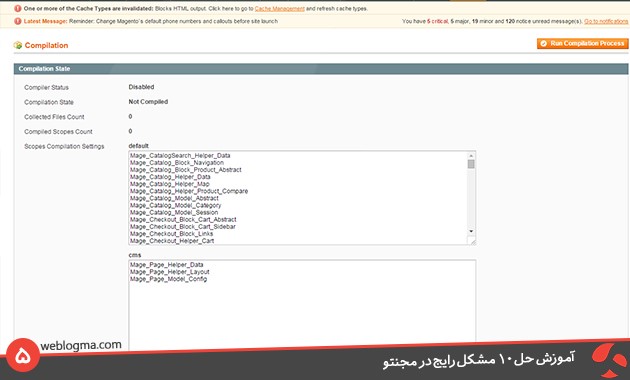Viewport: 630px width, 380px height.
Task: Click the Latest Message warning icon
Action: [18, 21]
